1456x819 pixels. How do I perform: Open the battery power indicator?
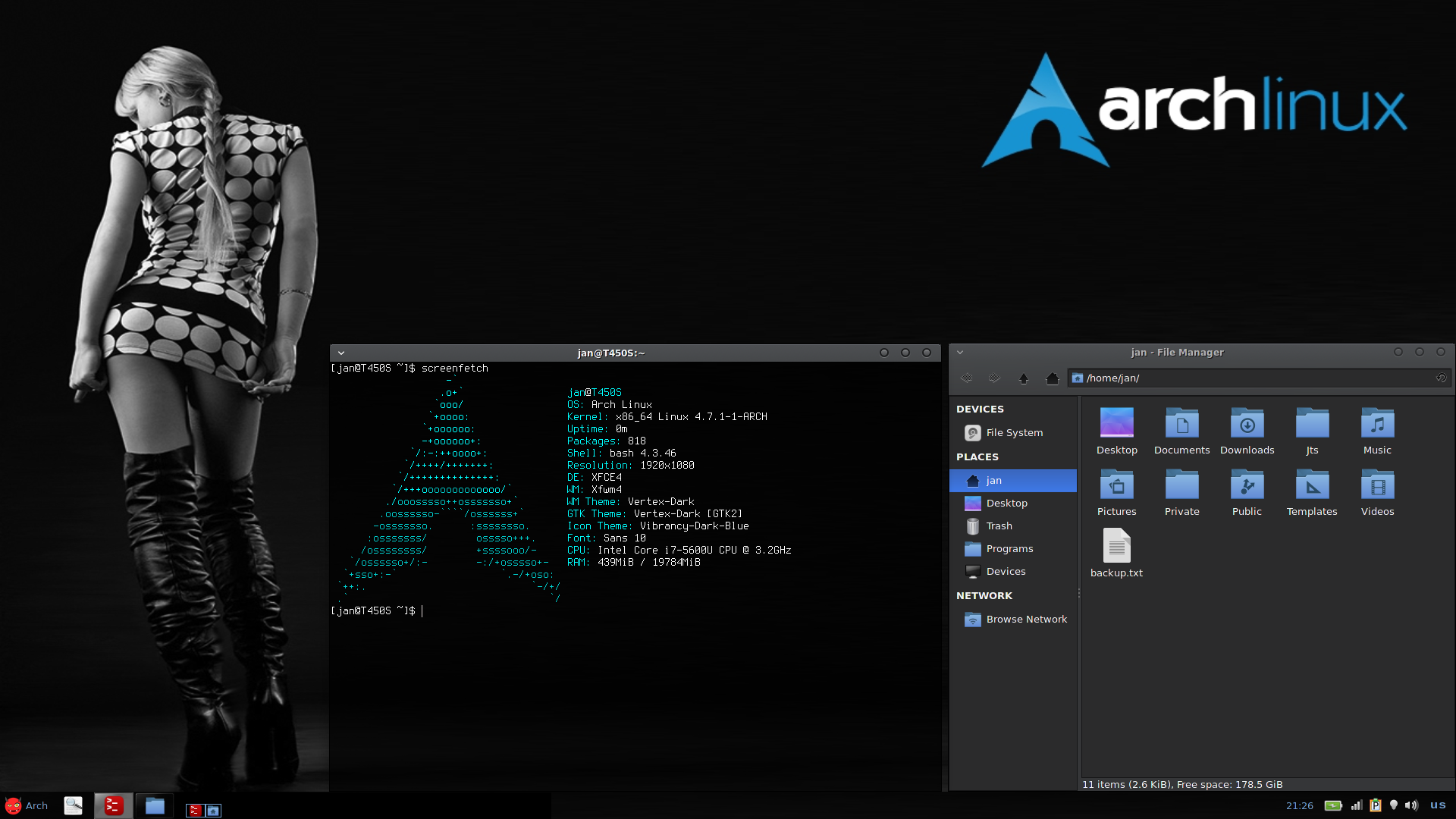(x=1333, y=805)
